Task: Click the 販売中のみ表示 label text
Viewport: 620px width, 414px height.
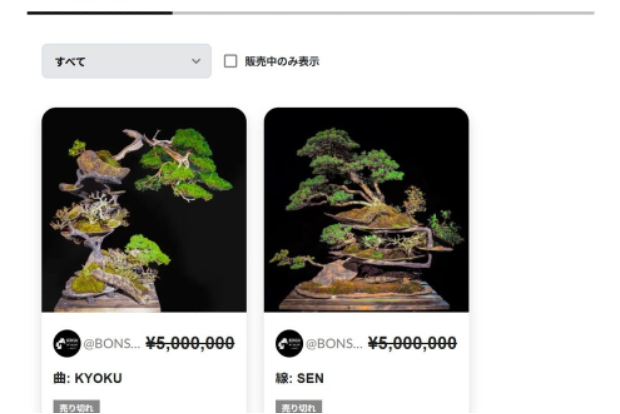Action: point(282,61)
